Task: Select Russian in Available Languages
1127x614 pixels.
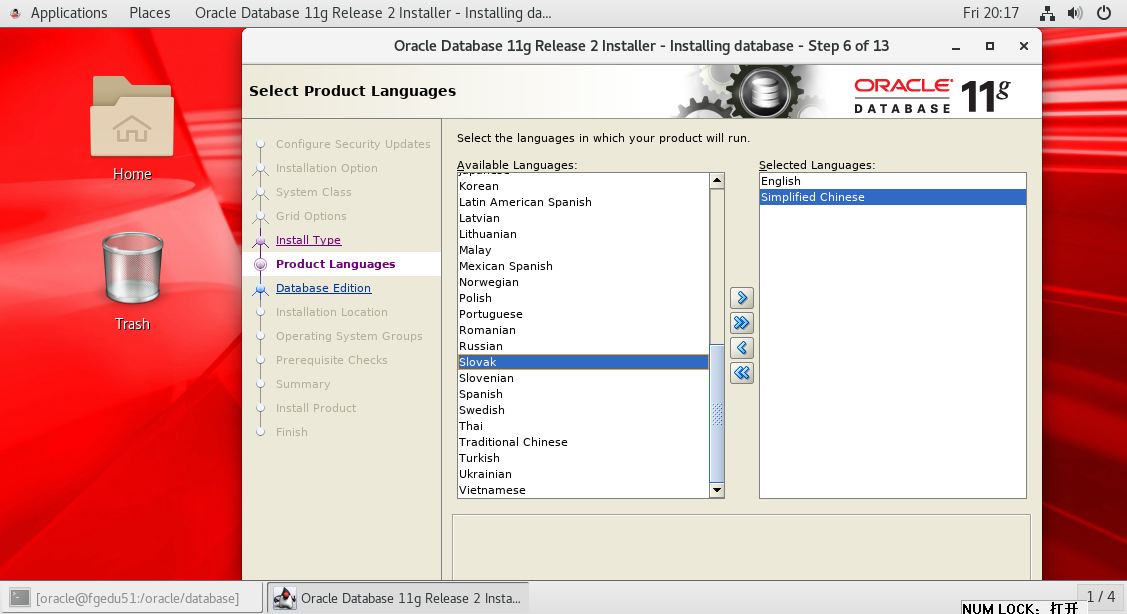Action: pyautogui.click(x=583, y=346)
